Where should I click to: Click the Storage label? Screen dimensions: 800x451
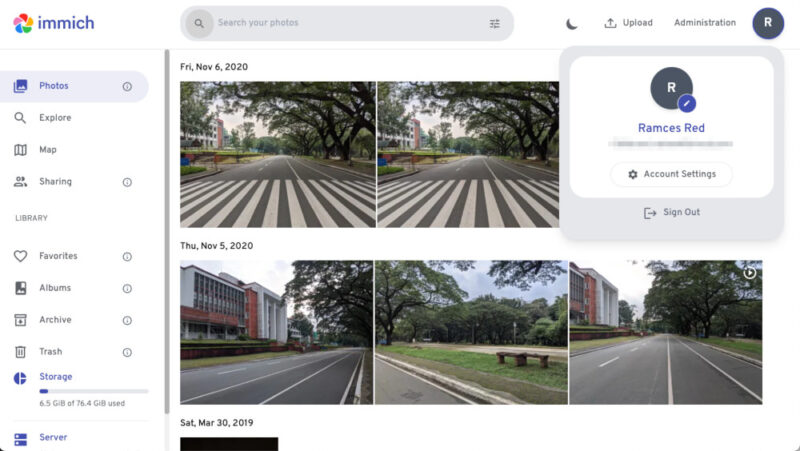[x=56, y=377]
